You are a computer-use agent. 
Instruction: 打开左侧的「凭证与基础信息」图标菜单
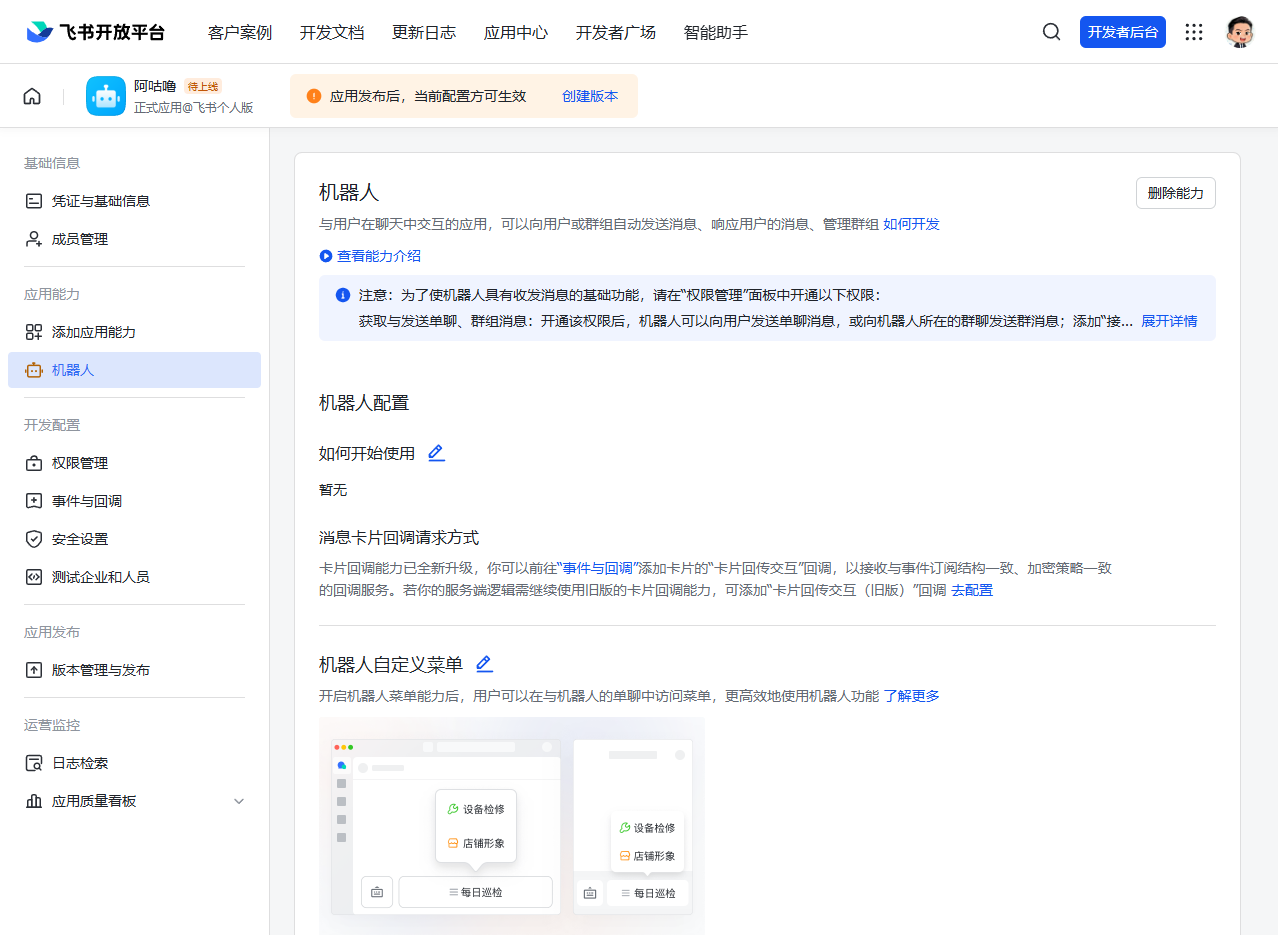pos(33,200)
